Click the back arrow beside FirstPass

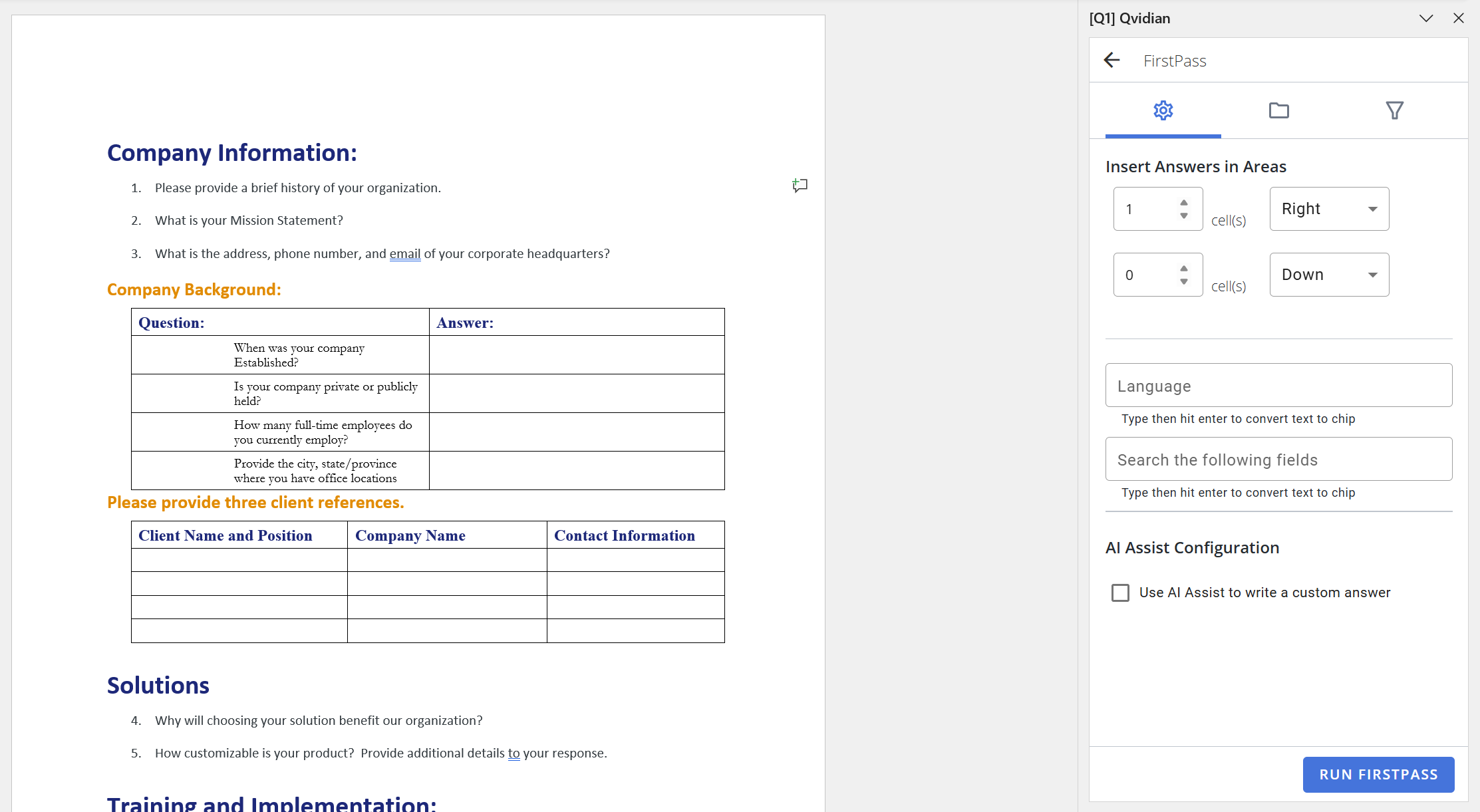click(1111, 61)
